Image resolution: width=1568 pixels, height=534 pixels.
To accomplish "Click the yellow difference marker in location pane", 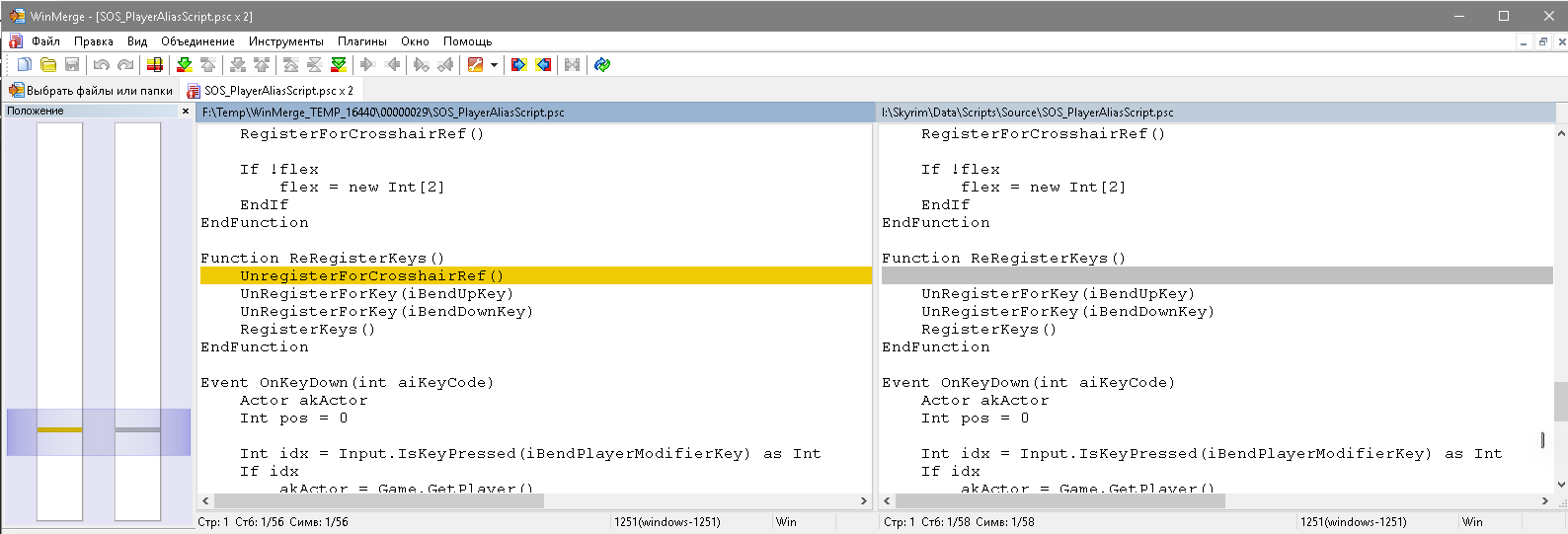I will click(59, 429).
